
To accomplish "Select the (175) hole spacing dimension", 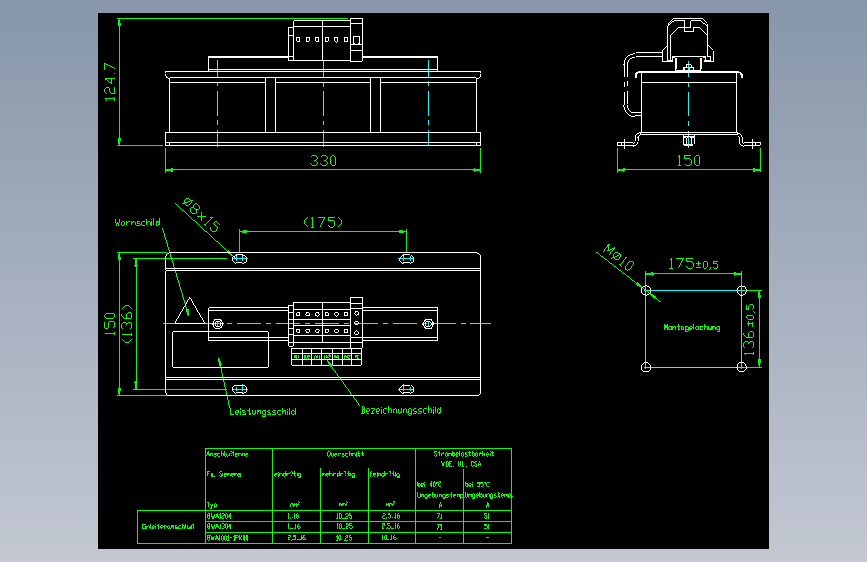I will [x=323, y=222].
